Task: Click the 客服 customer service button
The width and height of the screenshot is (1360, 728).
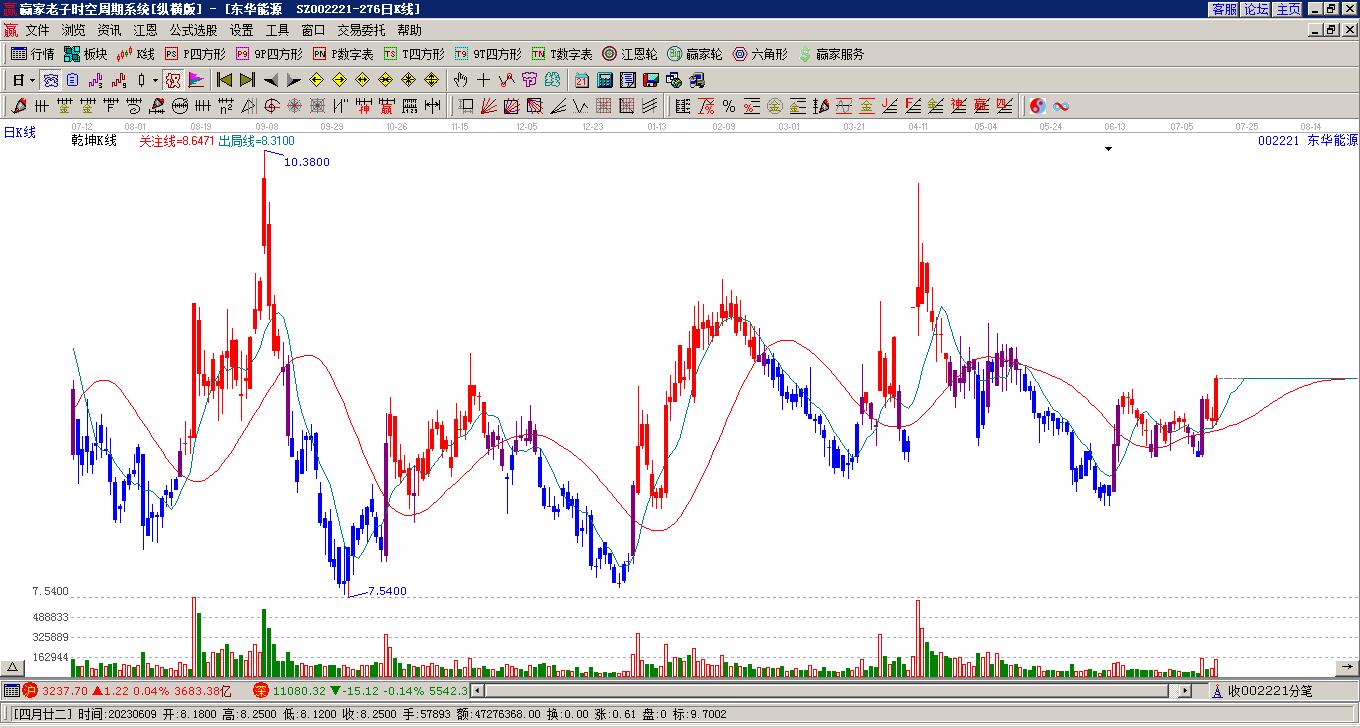Action: (1225, 9)
